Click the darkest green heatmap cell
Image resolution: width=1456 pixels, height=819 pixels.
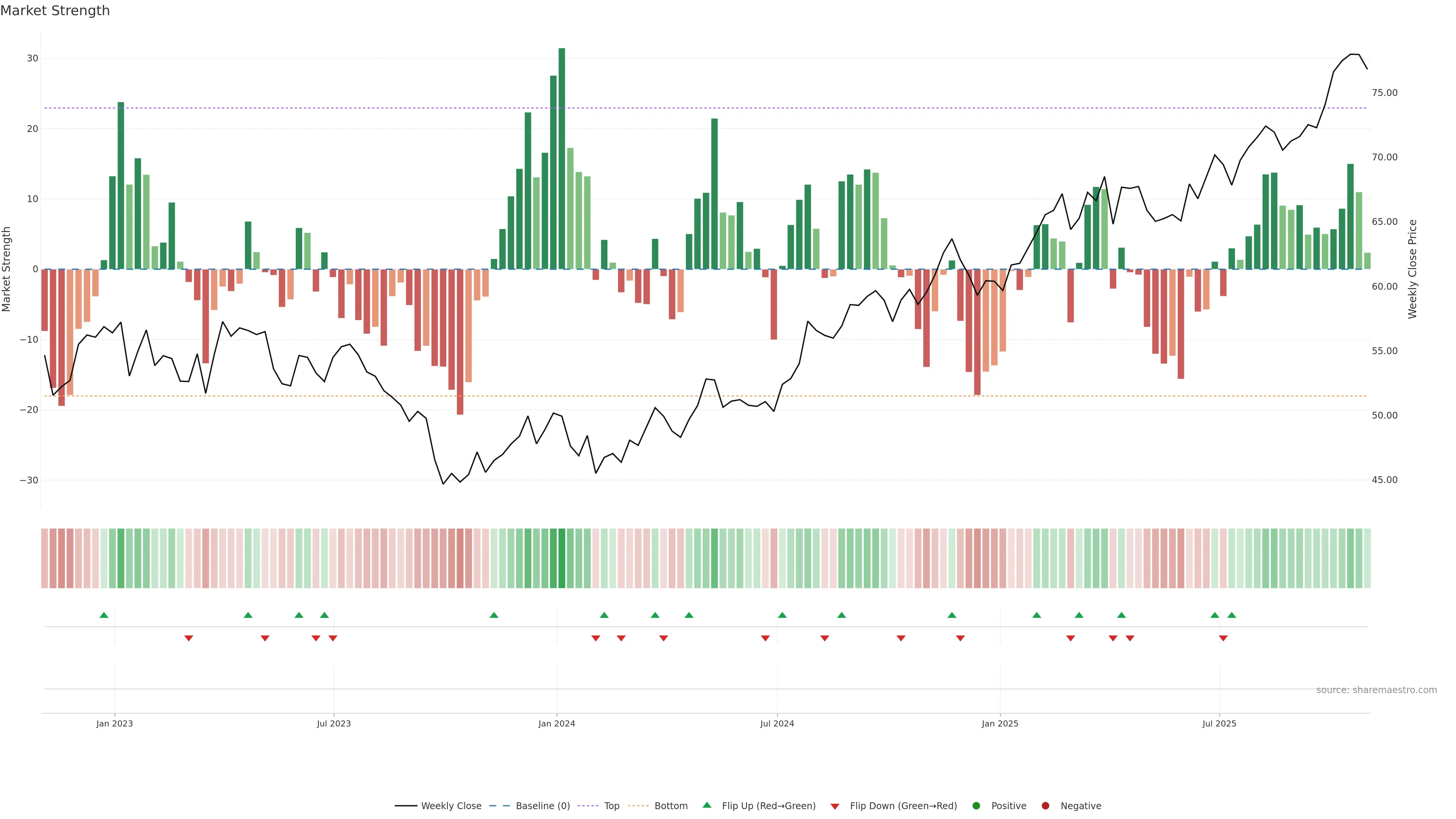561,558
